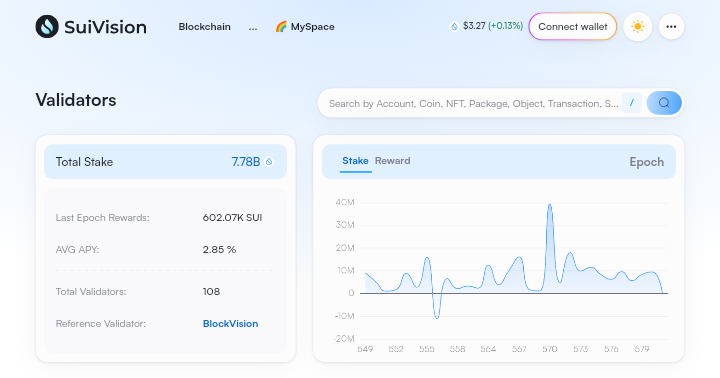Viewport: 720px width, 378px height.
Task: Click the Connect wallet button
Action: click(573, 27)
